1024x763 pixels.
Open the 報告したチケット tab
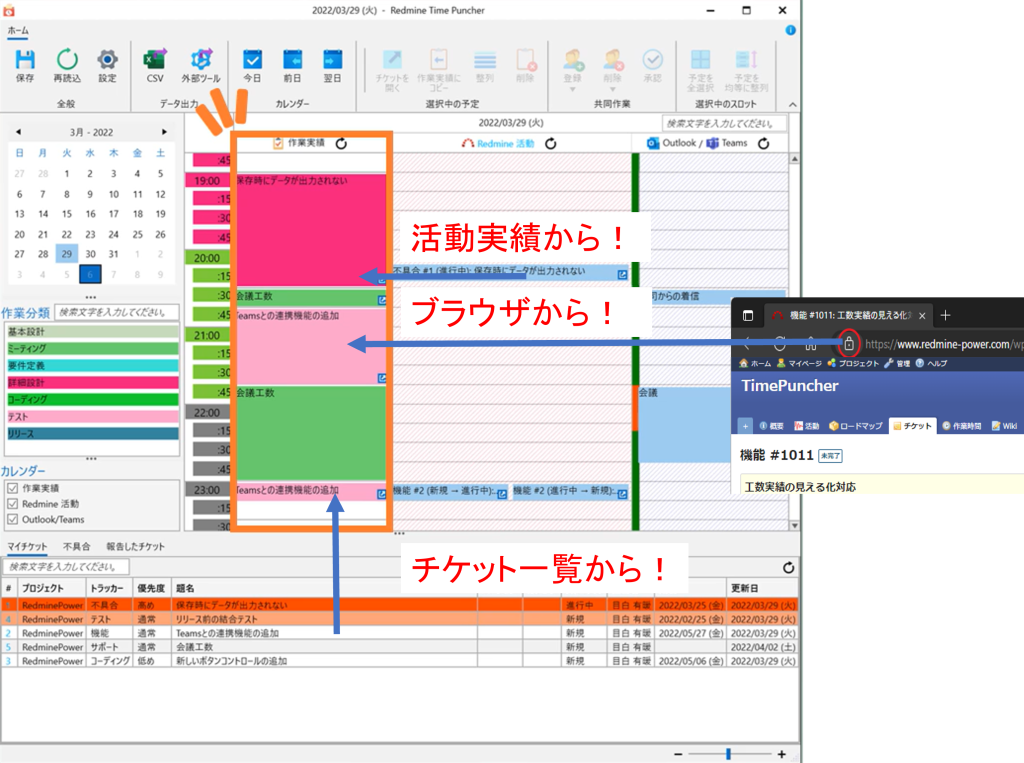pyautogui.click(x=136, y=547)
